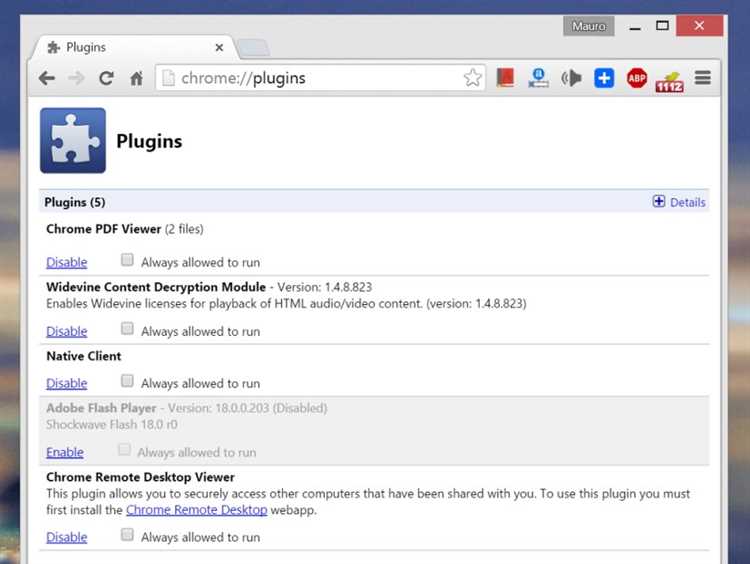Viewport: 750px width, 564px height.
Task: Disable the Native Client plugin
Action: tap(66, 384)
